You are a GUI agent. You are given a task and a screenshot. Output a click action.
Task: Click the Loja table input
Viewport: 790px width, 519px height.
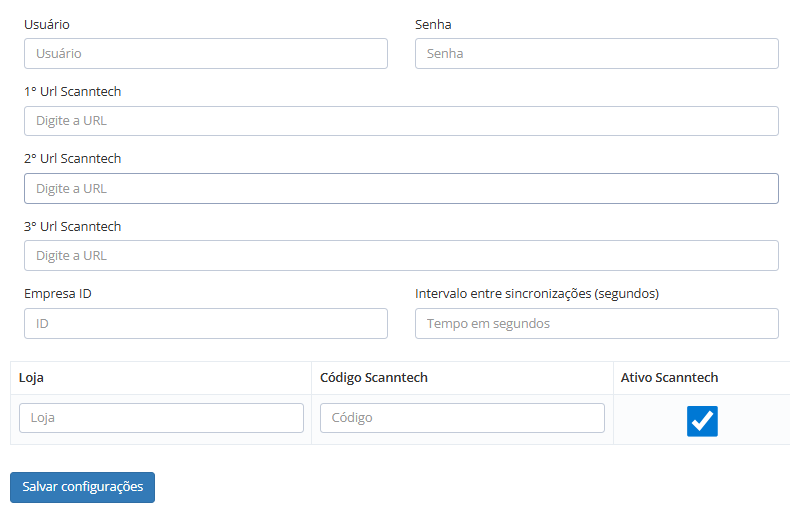pos(161,418)
